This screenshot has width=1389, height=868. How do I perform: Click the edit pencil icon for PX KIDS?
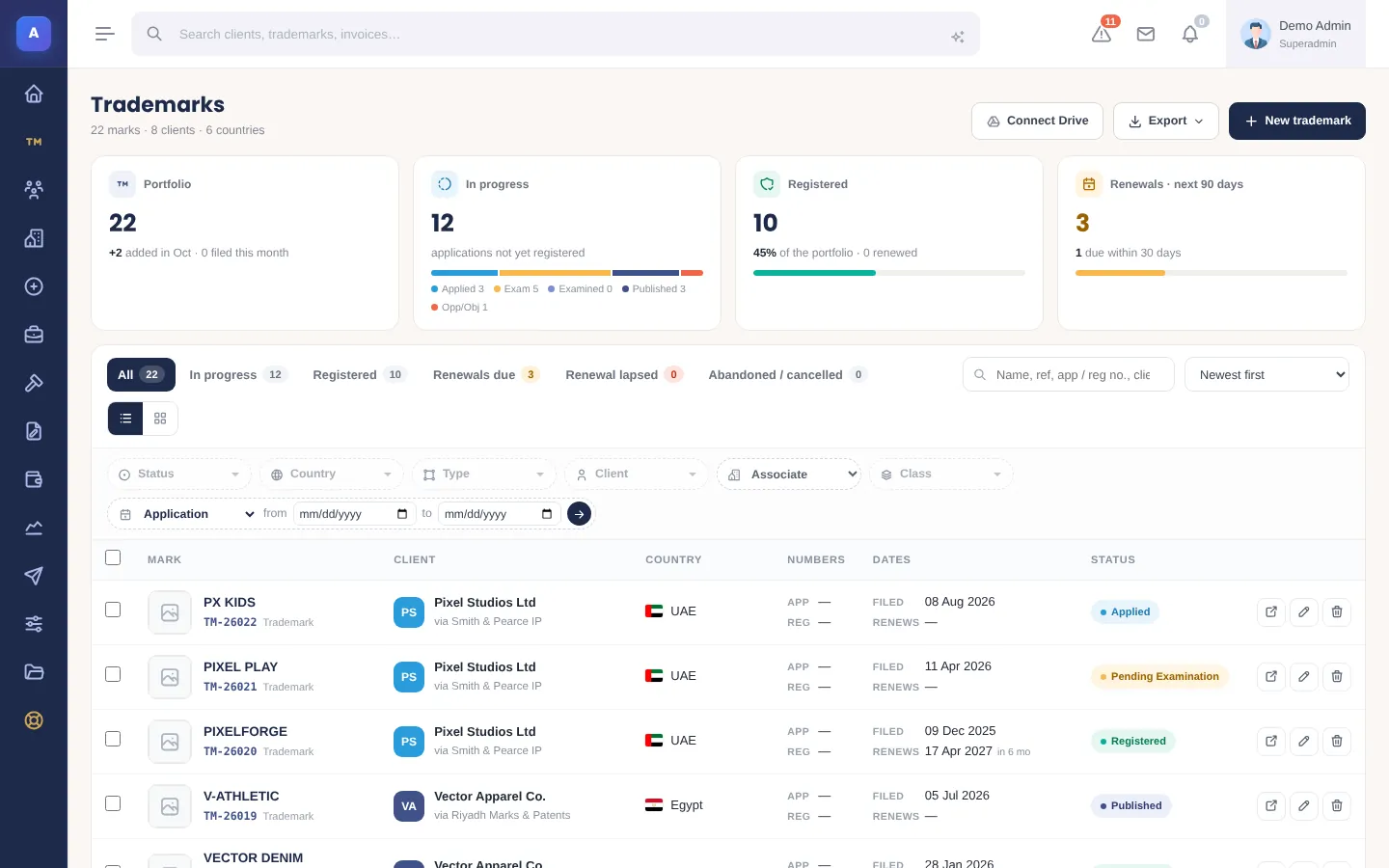click(1304, 611)
